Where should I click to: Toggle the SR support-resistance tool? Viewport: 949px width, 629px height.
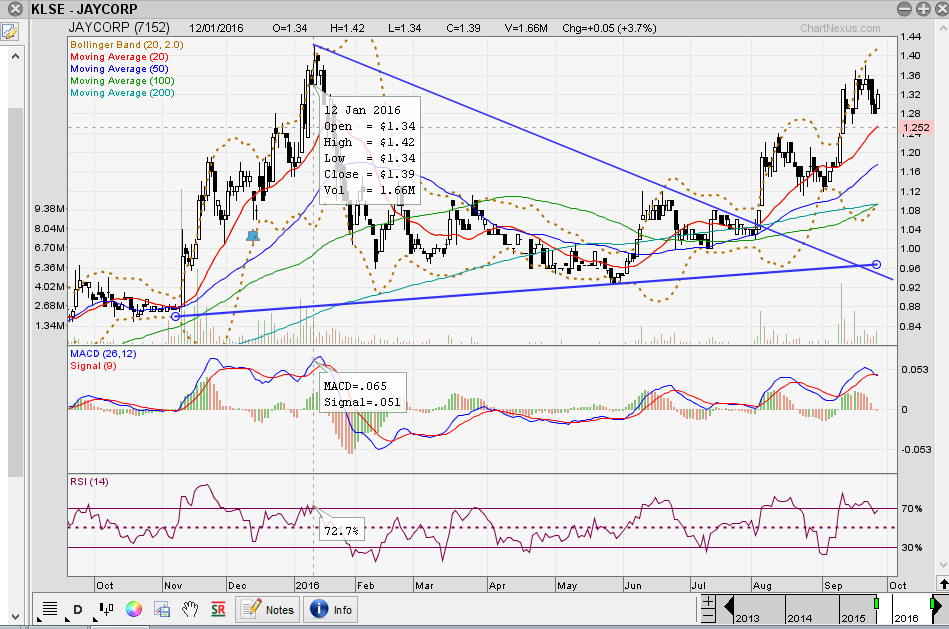(x=218, y=609)
